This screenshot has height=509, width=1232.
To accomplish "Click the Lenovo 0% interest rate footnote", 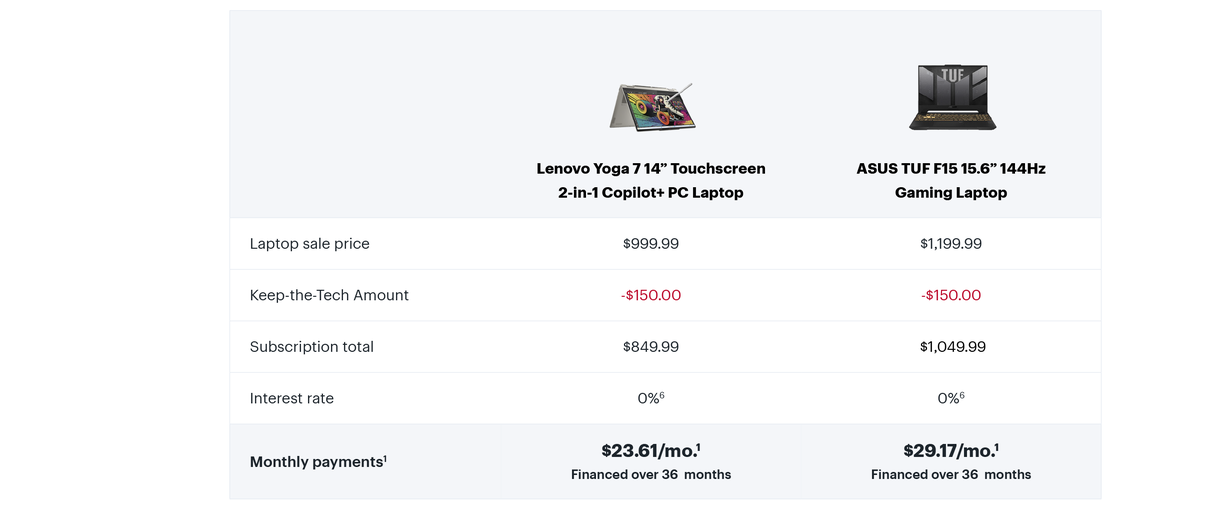I will click(662, 395).
